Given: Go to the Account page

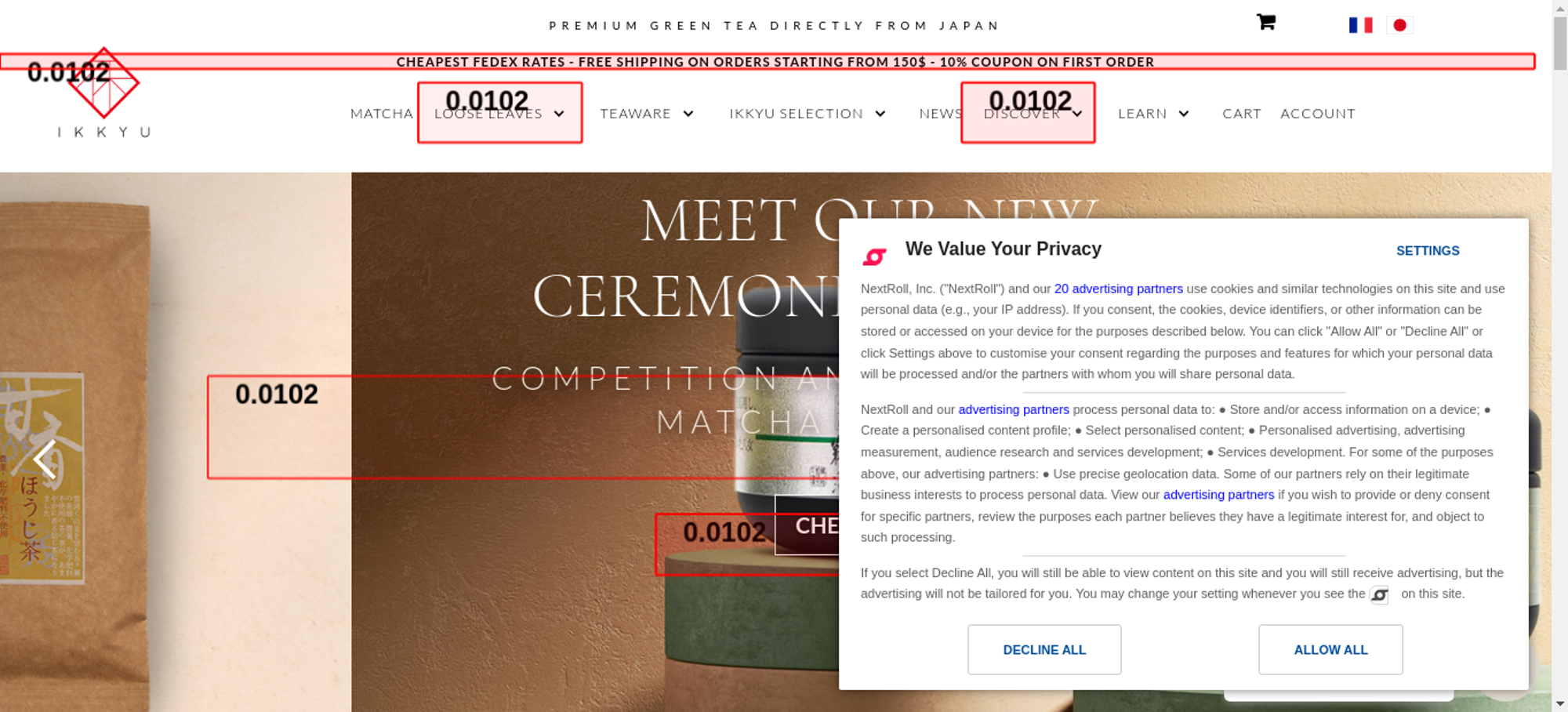Looking at the screenshot, I should tap(1317, 114).
